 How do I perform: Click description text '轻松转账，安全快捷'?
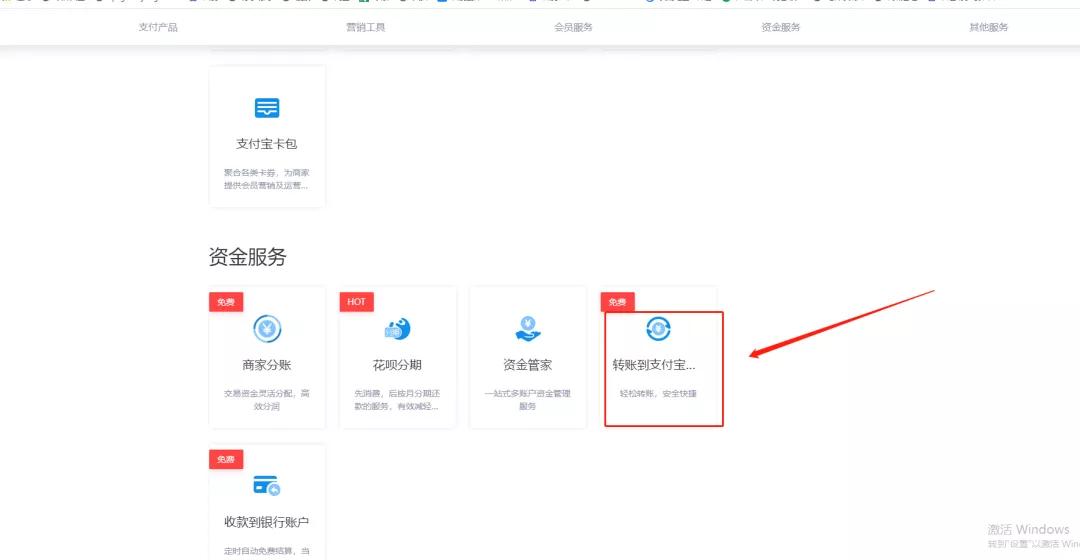(x=658, y=393)
